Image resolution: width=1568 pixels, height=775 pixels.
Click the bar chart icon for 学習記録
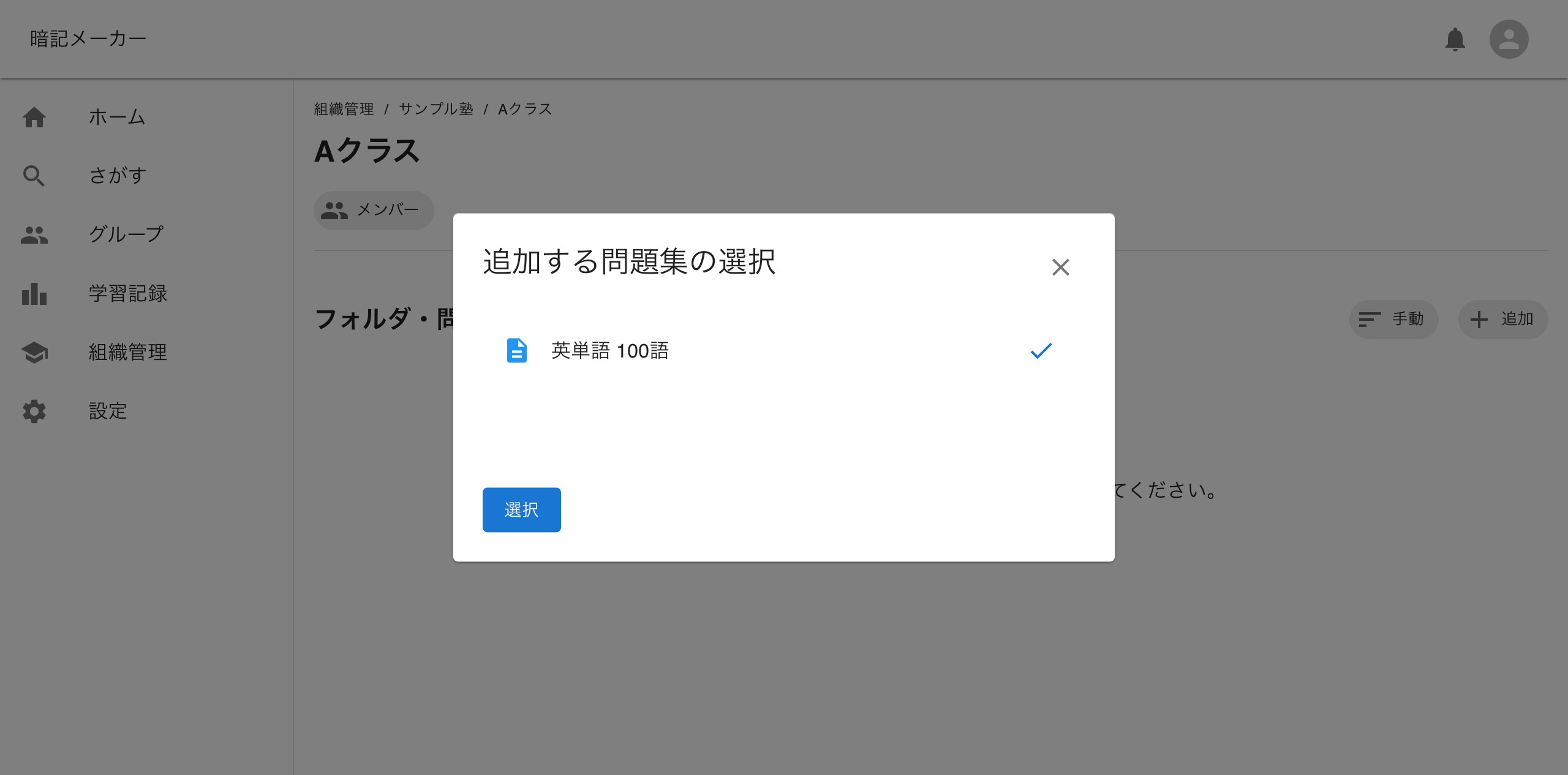pos(34,293)
